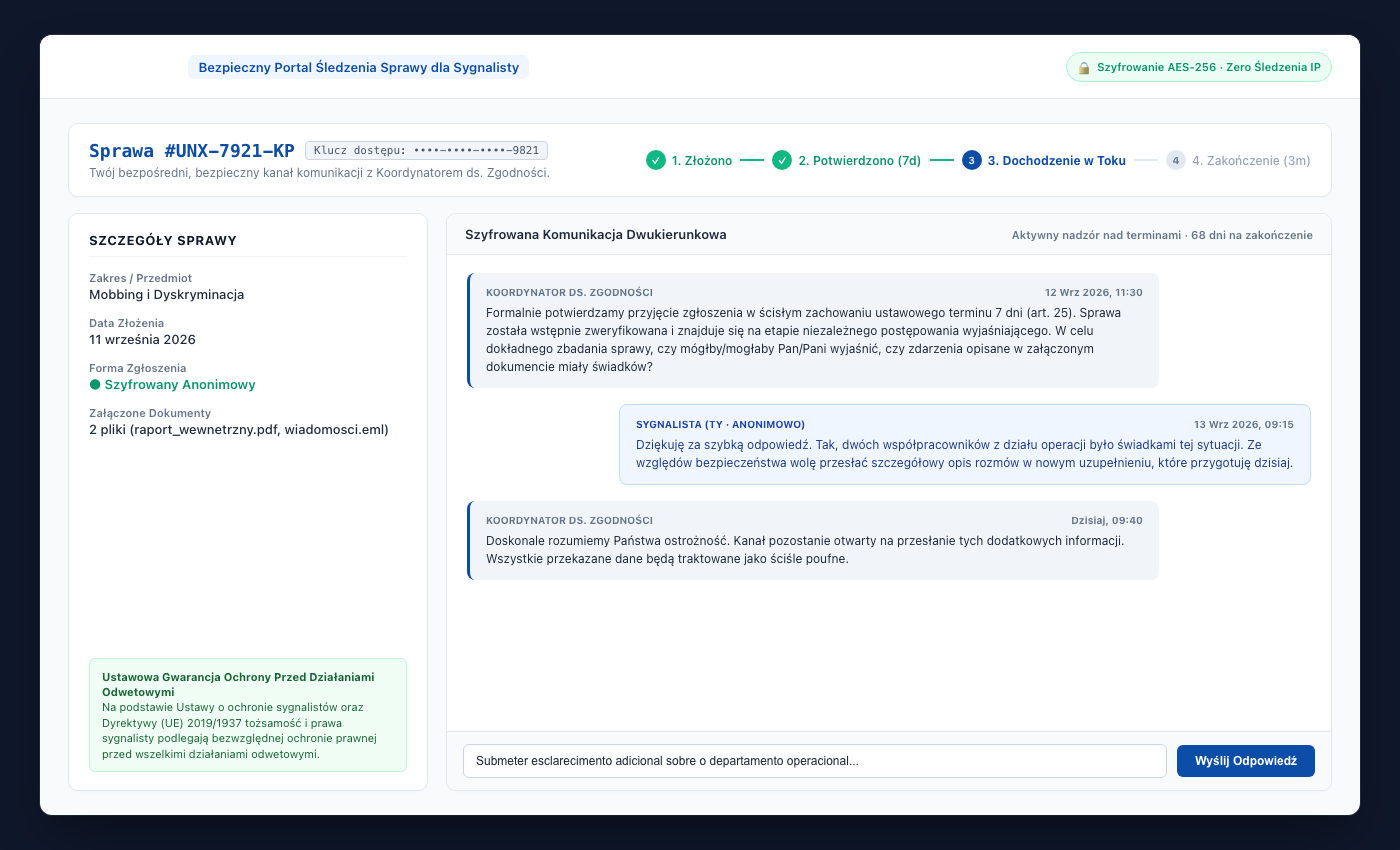Click timestamp Dzisiaj, 09:40

coord(1107,521)
